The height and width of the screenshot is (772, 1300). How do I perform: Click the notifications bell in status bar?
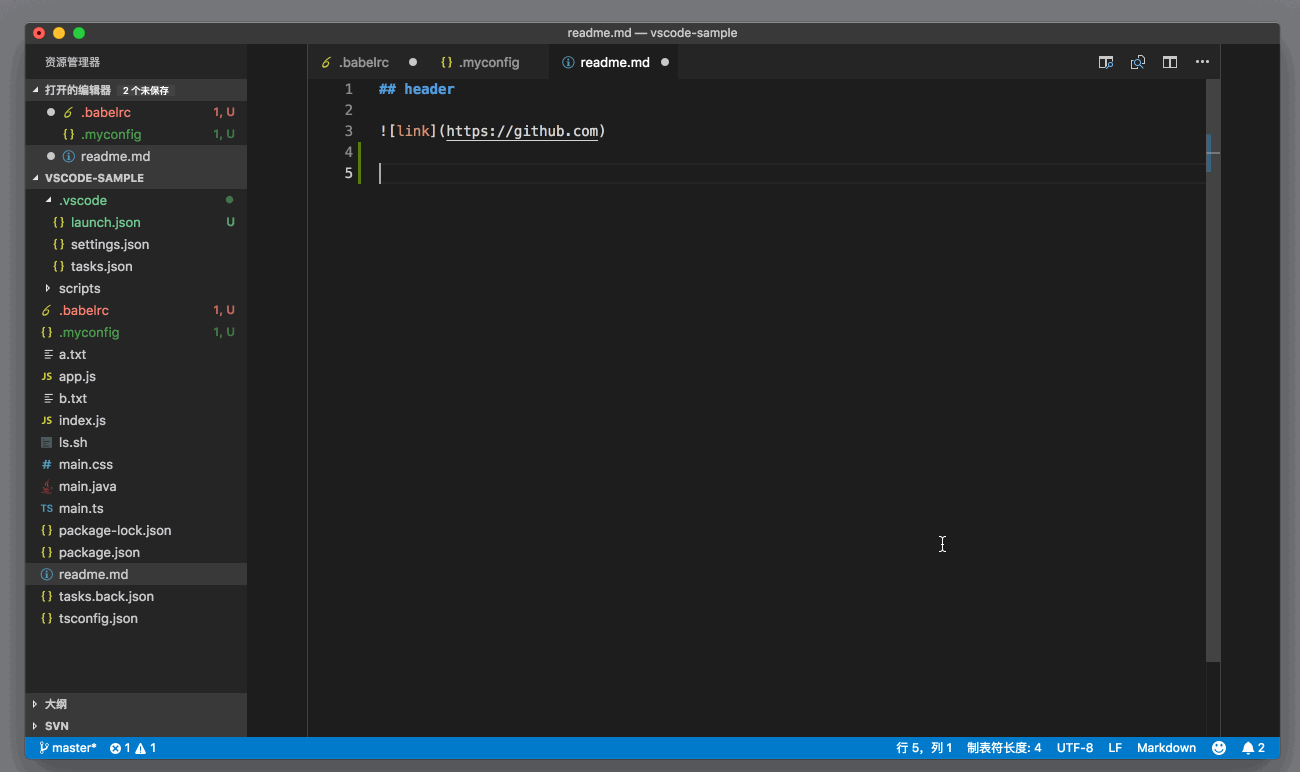(1253, 748)
